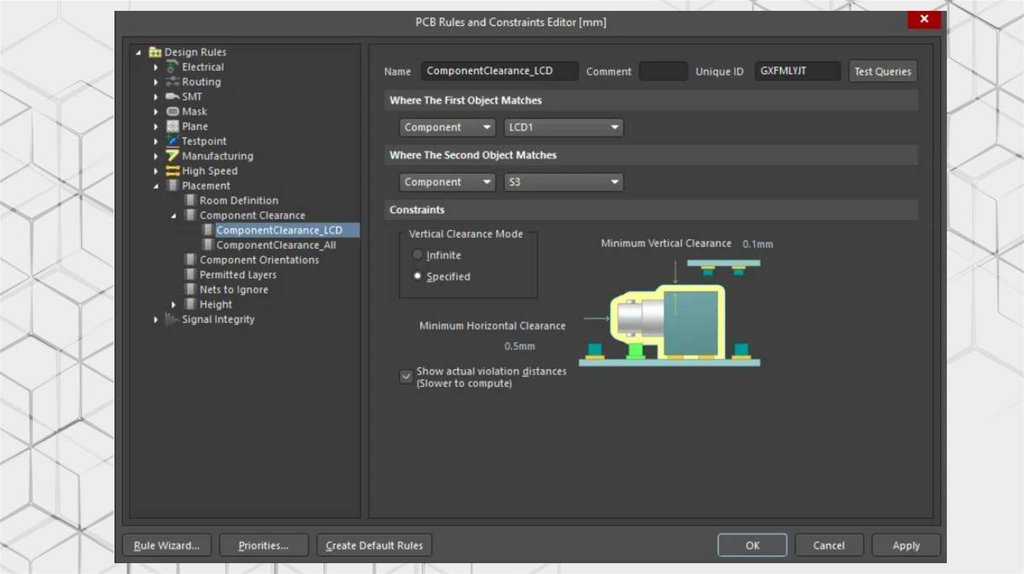Image resolution: width=1024 pixels, height=574 pixels.
Task: Click the Testpoint rule category icon
Action: (x=173, y=141)
